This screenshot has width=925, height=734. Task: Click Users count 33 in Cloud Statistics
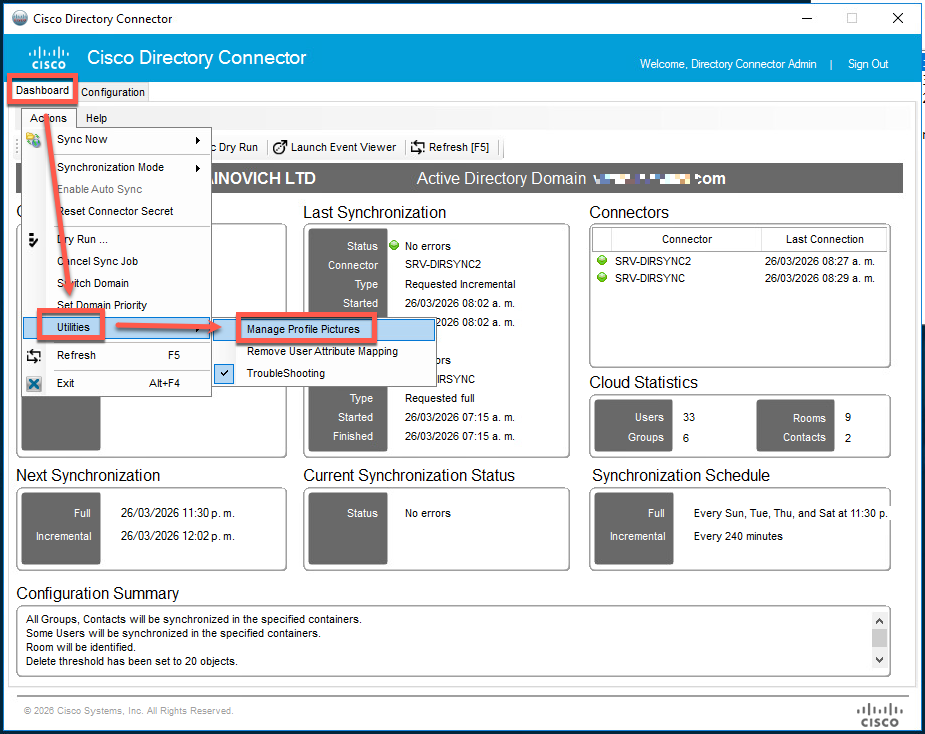point(689,417)
